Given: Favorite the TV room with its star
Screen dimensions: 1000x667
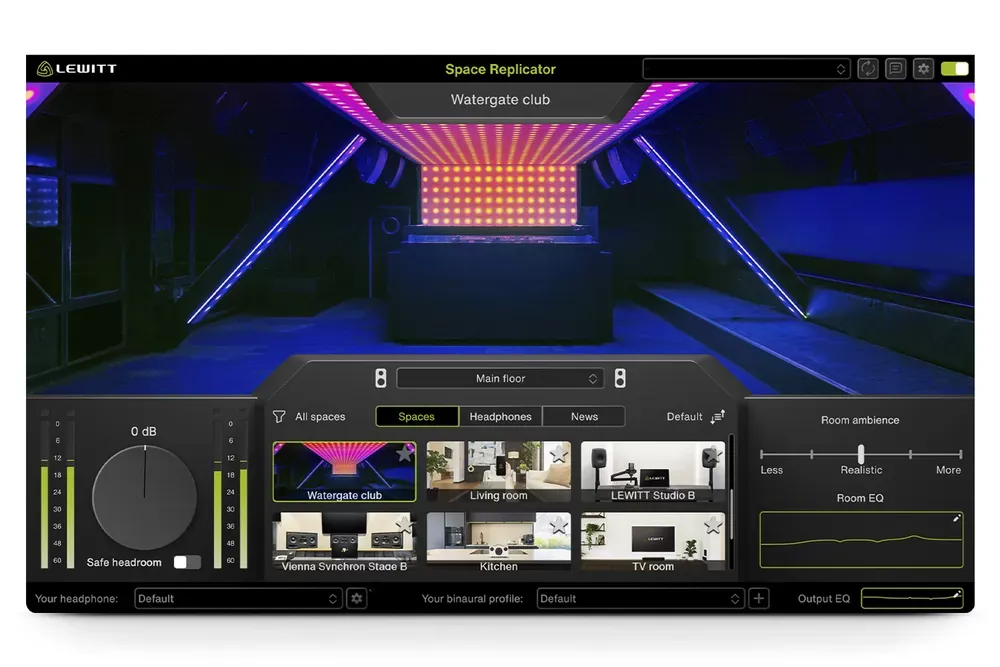Looking at the screenshot, I should click(712, 525).
